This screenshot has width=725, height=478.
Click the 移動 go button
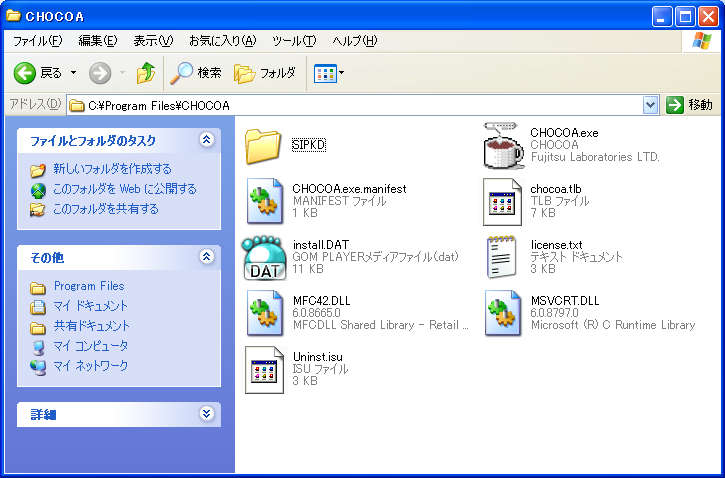(690, 105)
